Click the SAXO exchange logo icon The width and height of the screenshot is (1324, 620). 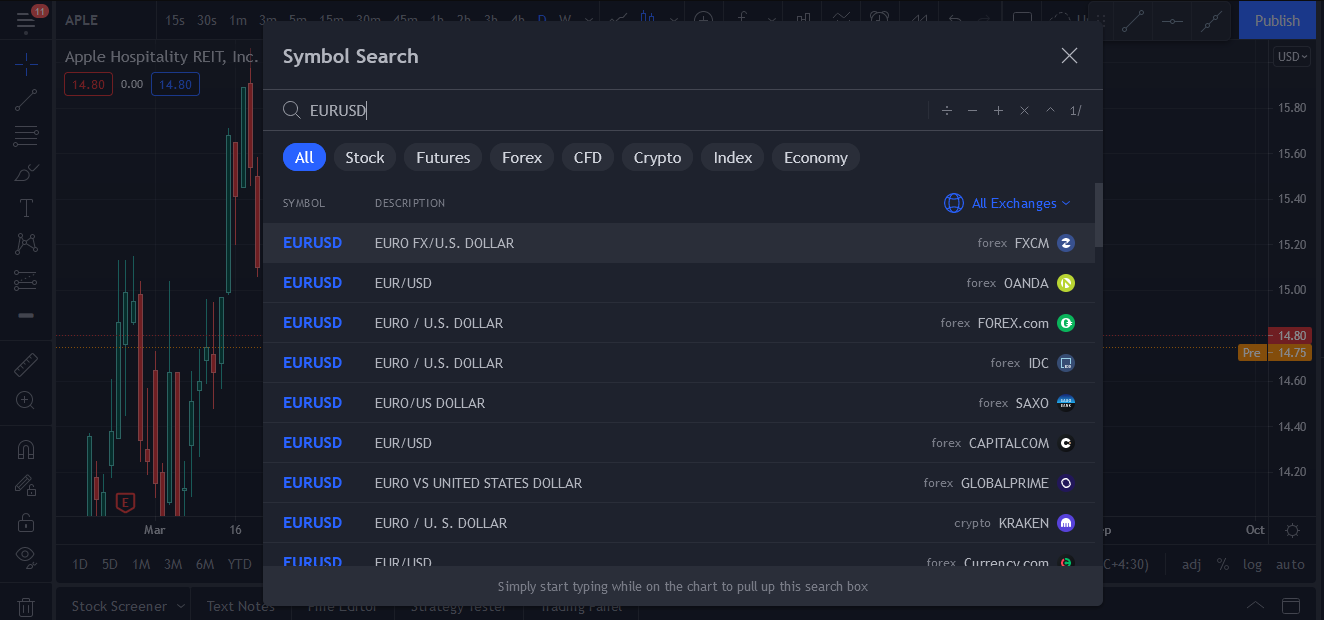(x=1066, y=403)
